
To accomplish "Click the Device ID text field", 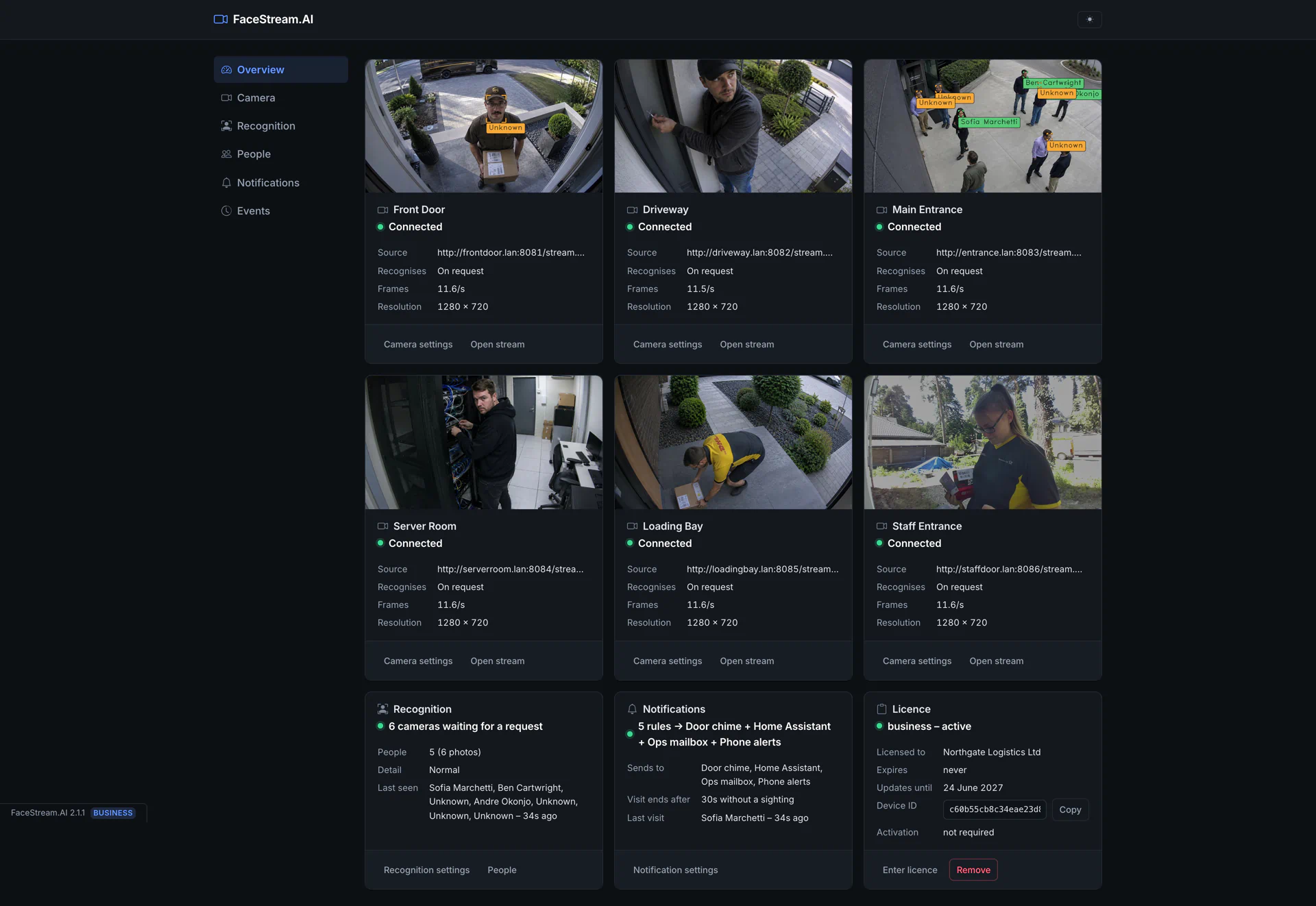I will 995,810.
